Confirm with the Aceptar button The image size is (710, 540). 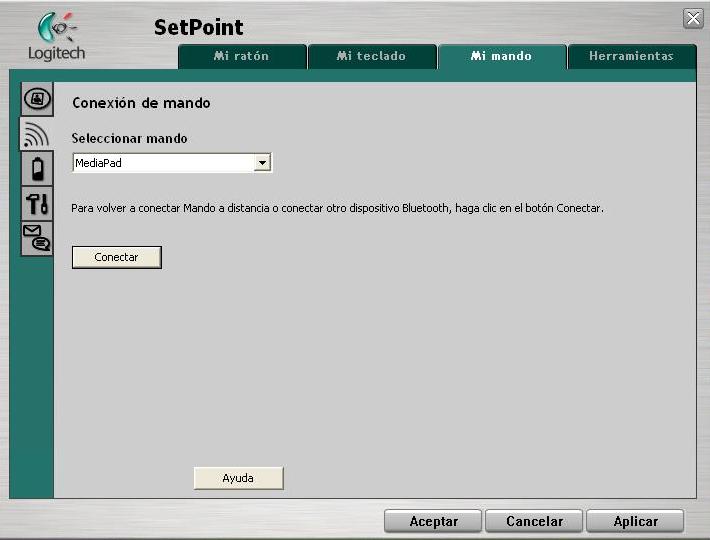434,521
